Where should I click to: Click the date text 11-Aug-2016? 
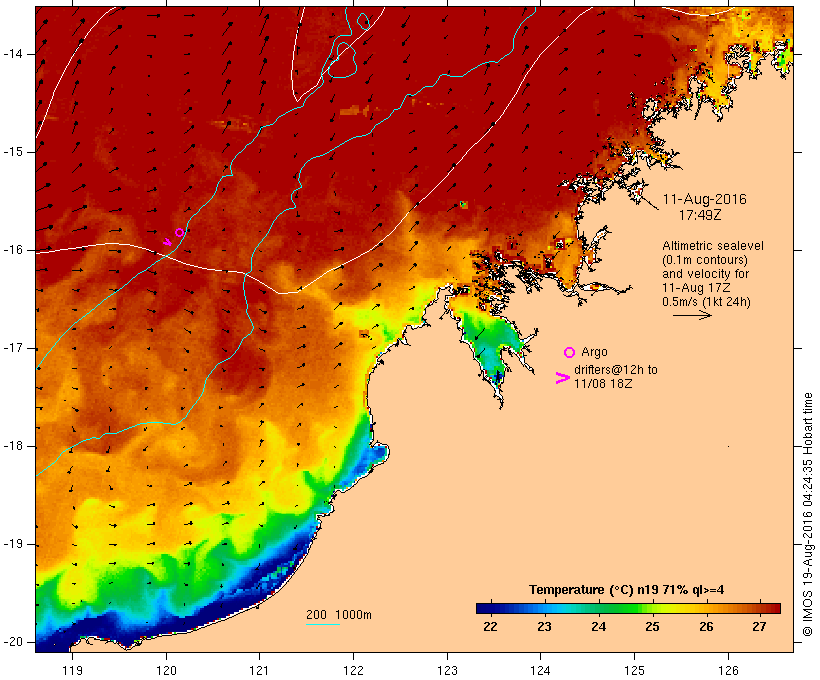coord(704,199)
